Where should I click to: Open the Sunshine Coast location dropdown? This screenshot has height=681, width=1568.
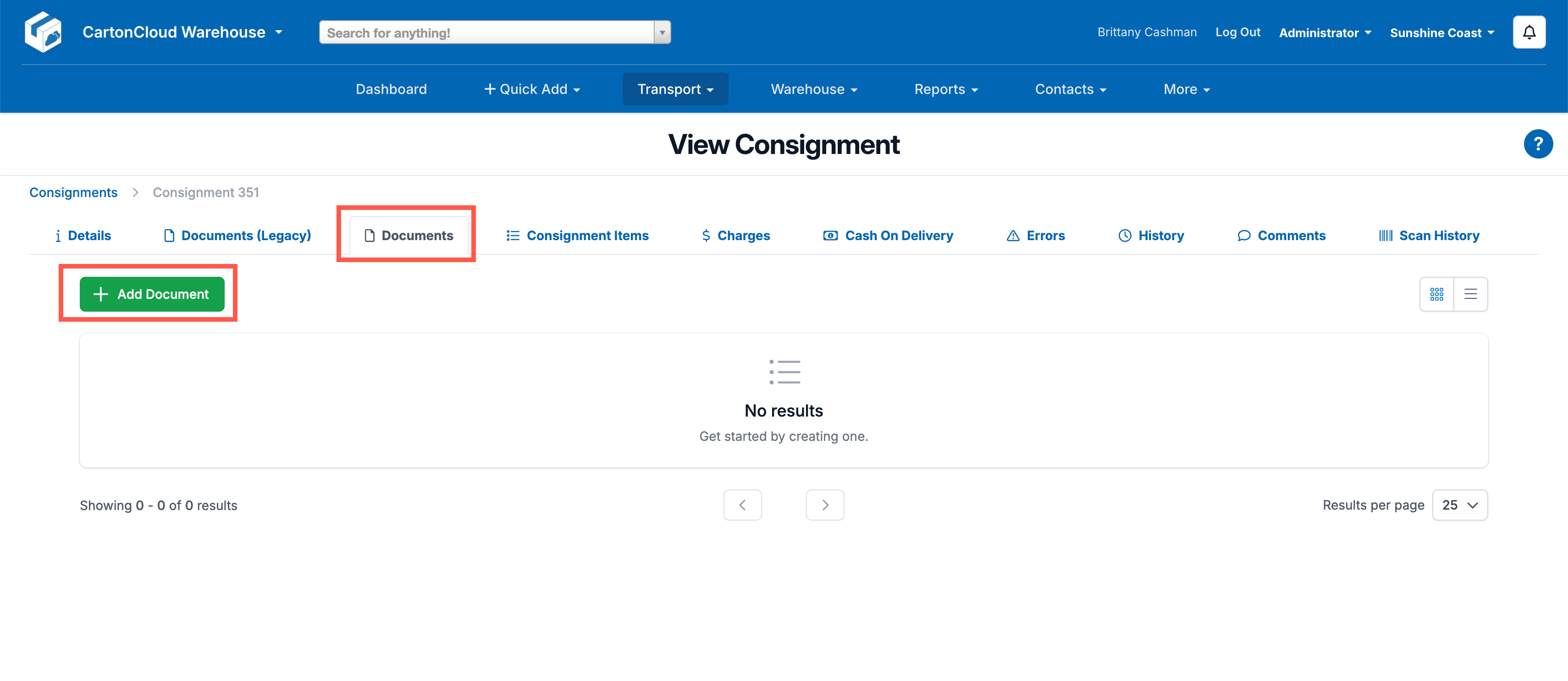click(x=1441, y=33)
